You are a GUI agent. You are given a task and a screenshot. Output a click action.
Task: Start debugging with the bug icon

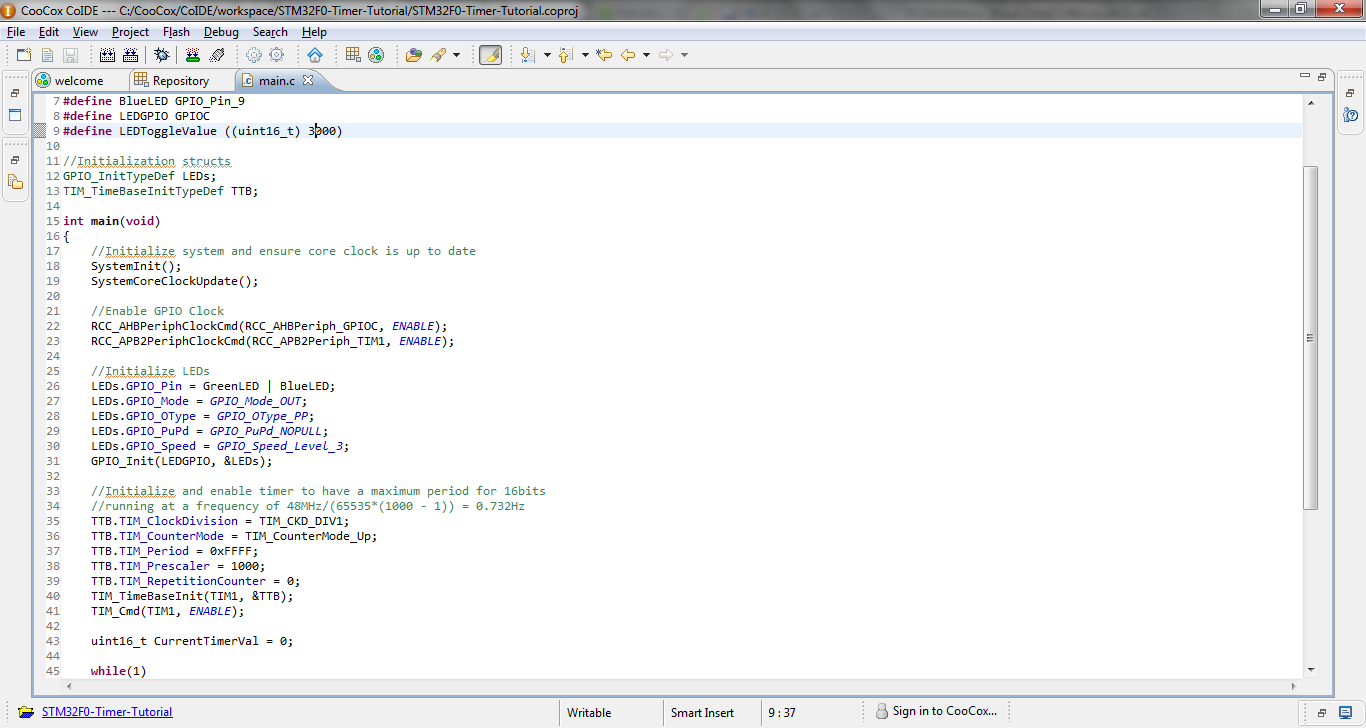click(161, 55)
